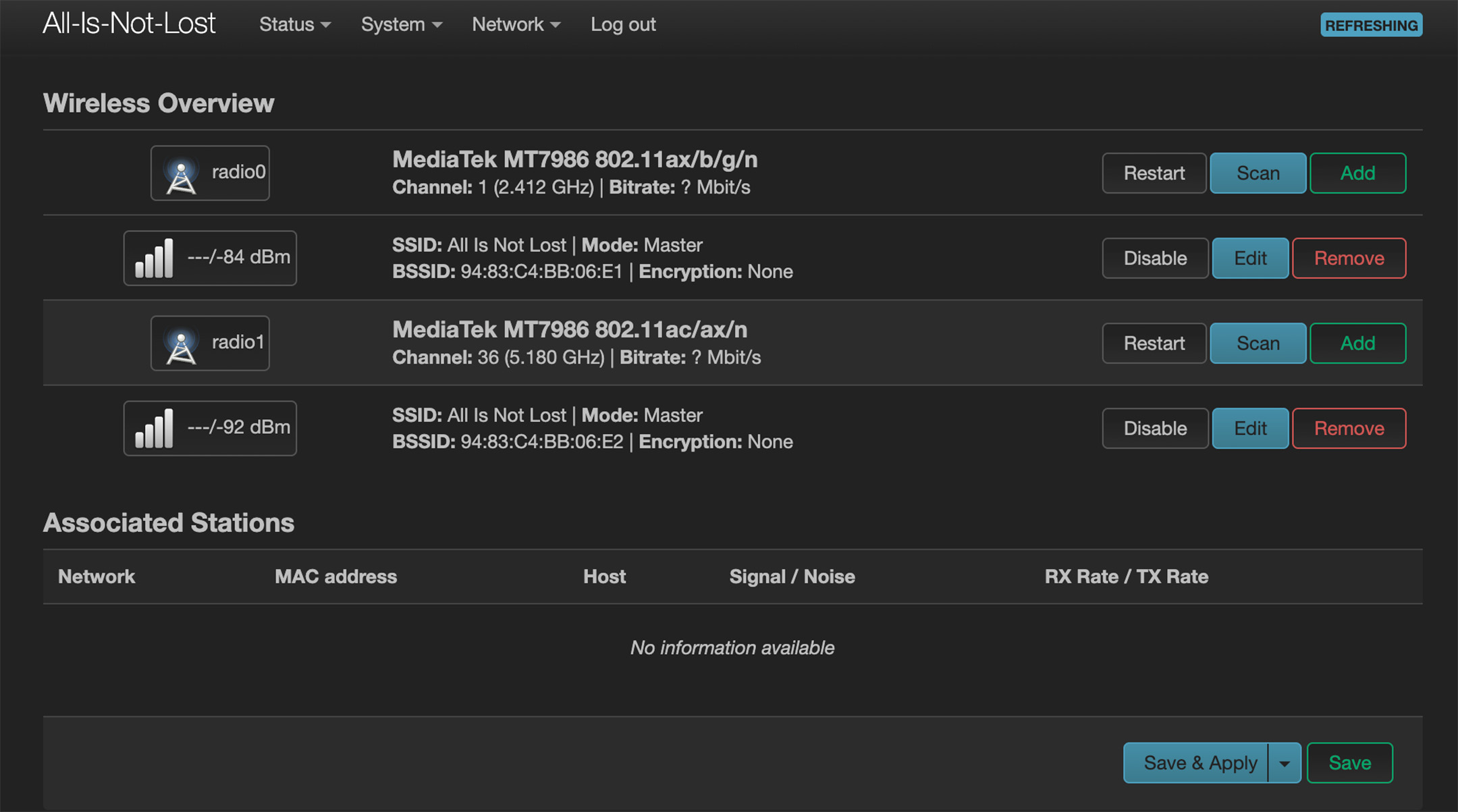Click Log out in the menu bar
Screen dimensions: 1458x812
(x=623, y=24)
